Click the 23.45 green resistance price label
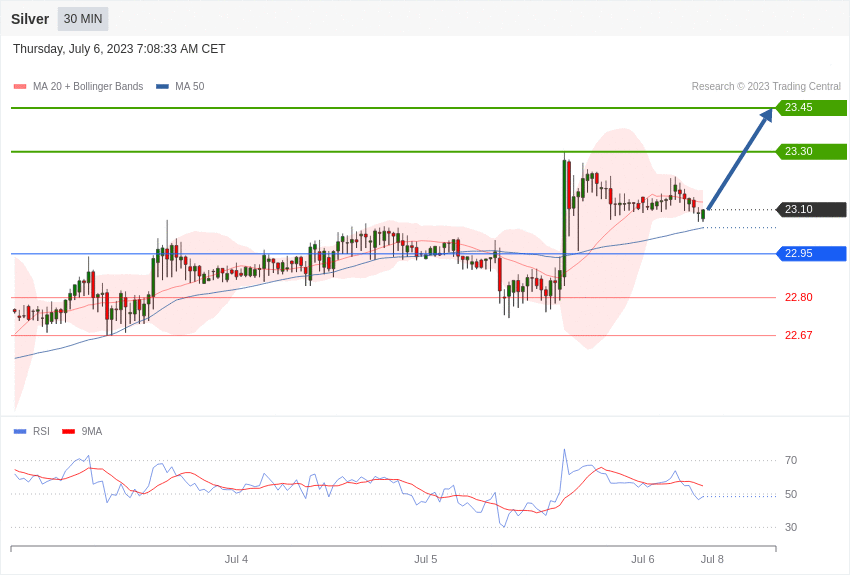The height and width of the screenshot is (576, 850). click(x=812, y=108)
